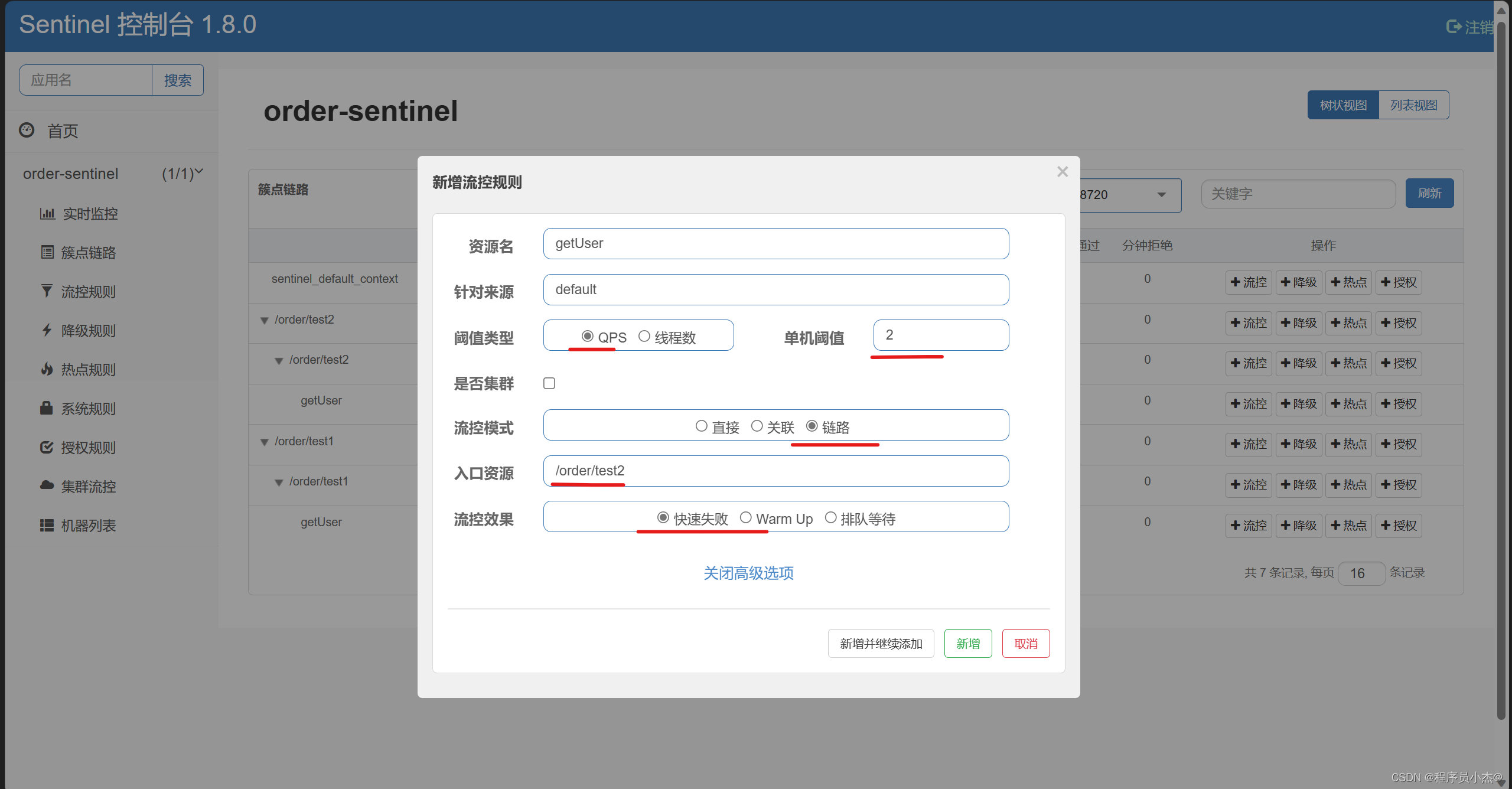Open 降级规则 menu item

[89, 331]
